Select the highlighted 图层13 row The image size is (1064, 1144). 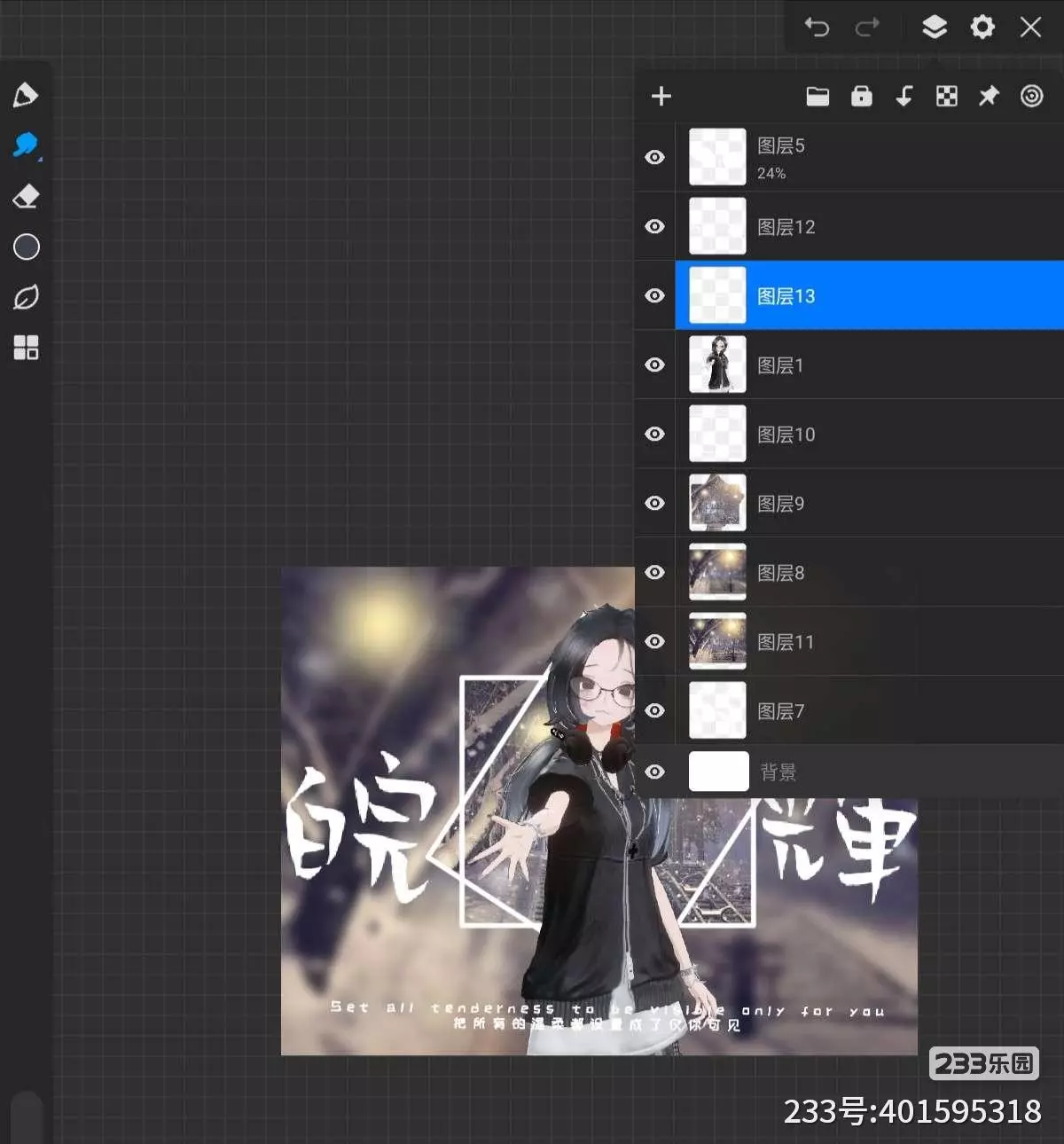pyautogui.click(x=870, y=295)
